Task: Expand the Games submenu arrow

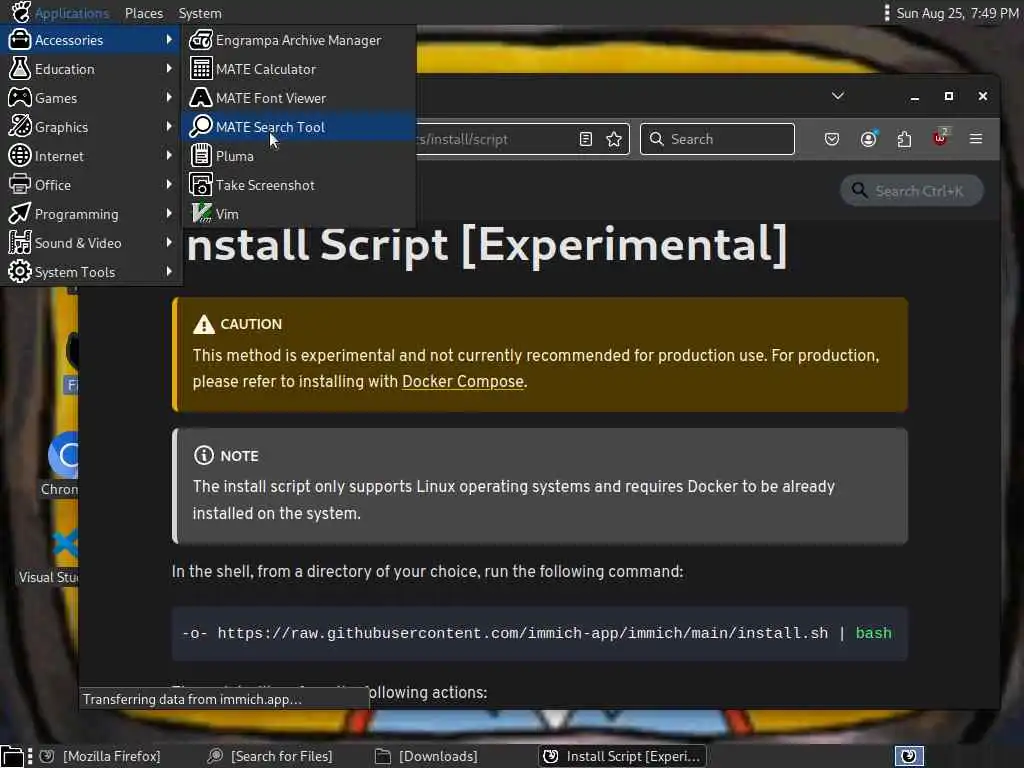Action: [x=169, y=97]
